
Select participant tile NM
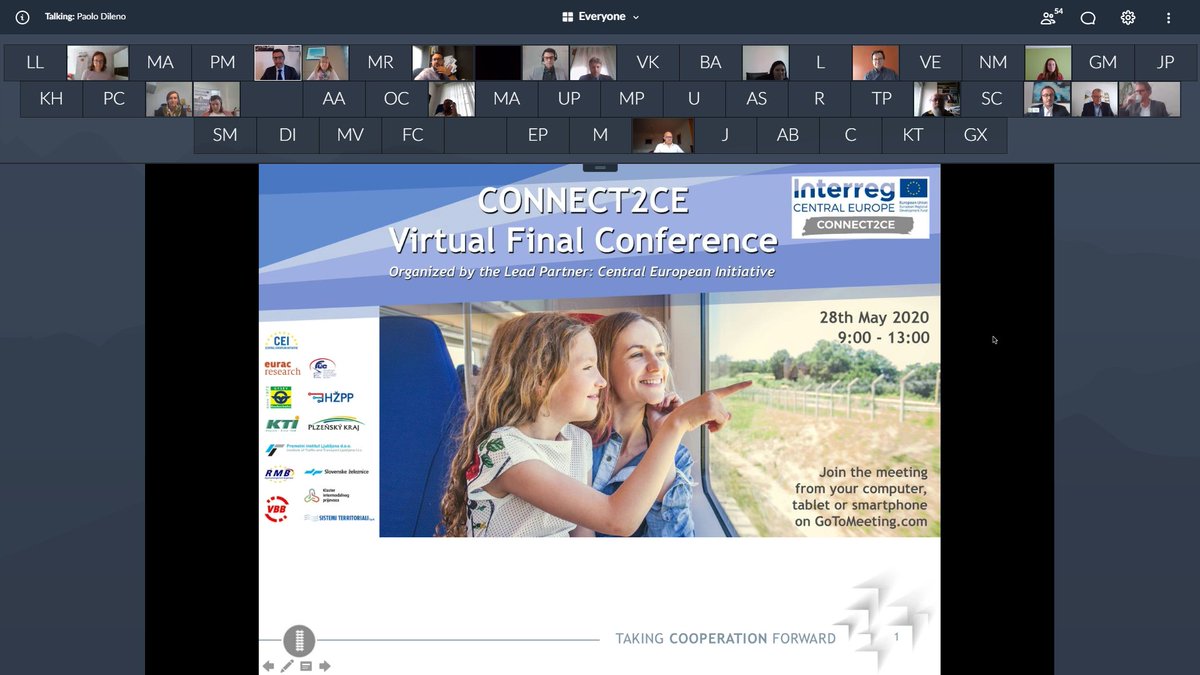click(993, 62)
